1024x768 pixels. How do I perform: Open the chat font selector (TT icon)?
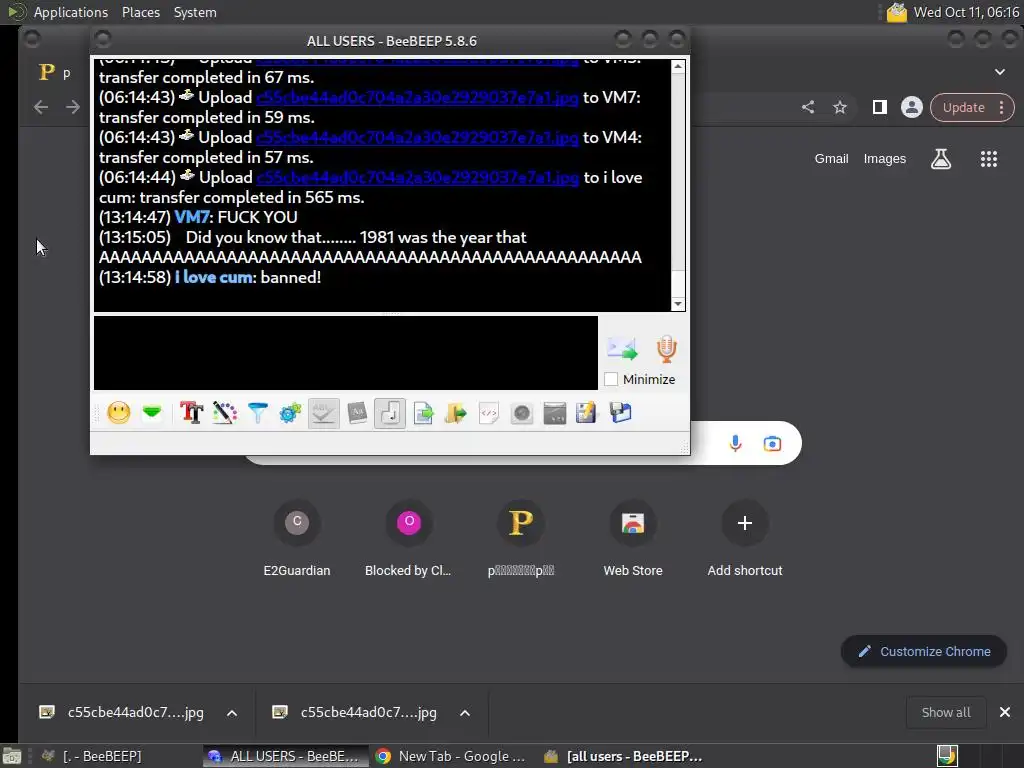pos(191,413)
